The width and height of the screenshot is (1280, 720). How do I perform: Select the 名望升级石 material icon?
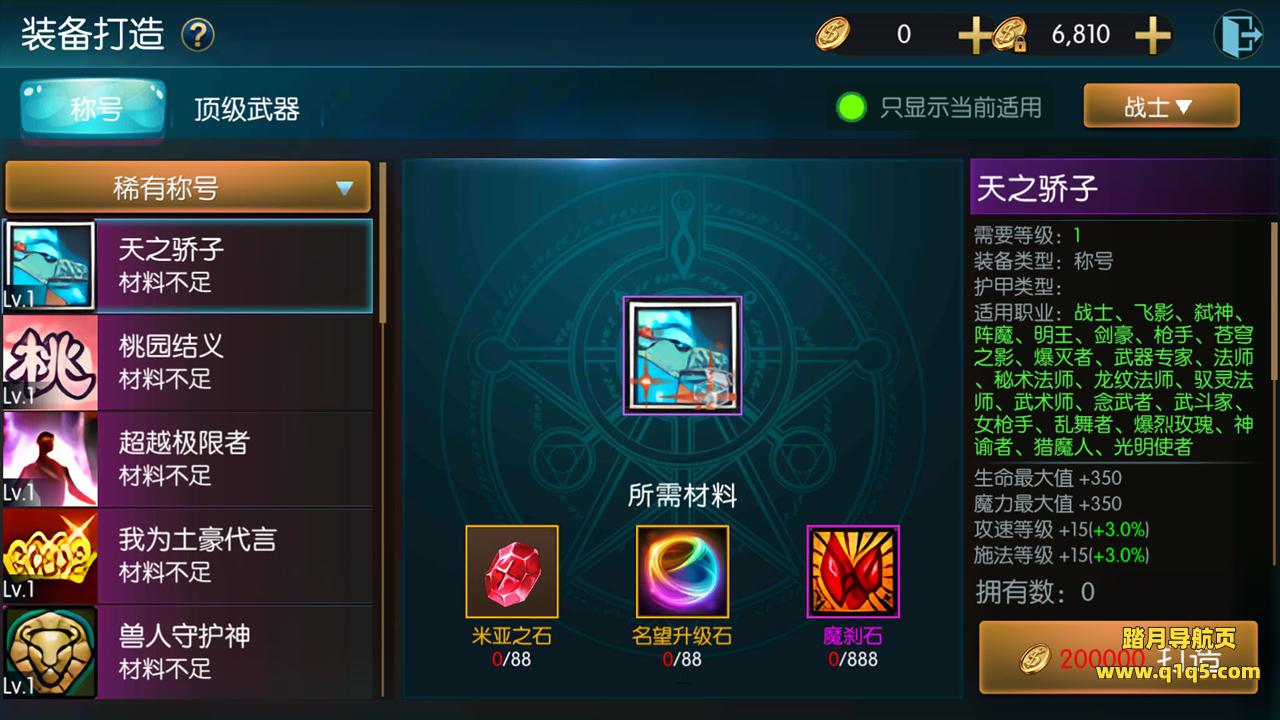coord(682,571)
